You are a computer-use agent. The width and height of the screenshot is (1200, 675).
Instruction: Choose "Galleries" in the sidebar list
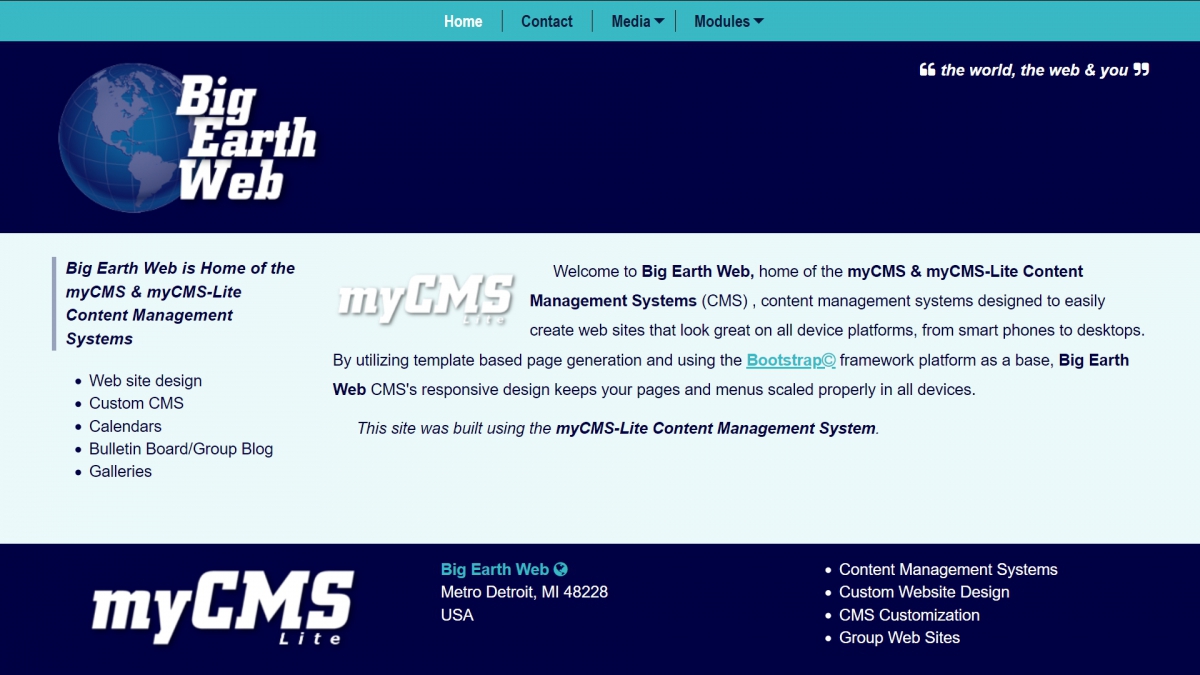point(120,471)
